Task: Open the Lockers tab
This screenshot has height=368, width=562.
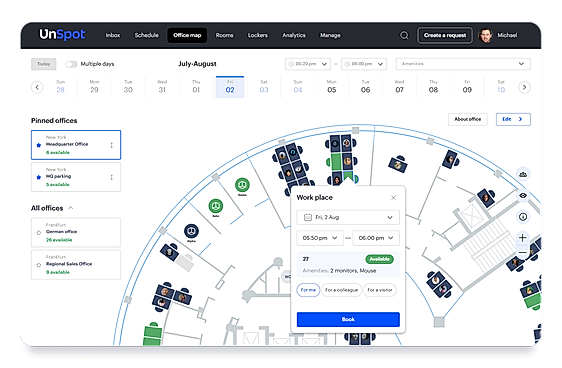Action: pos(258,35)
